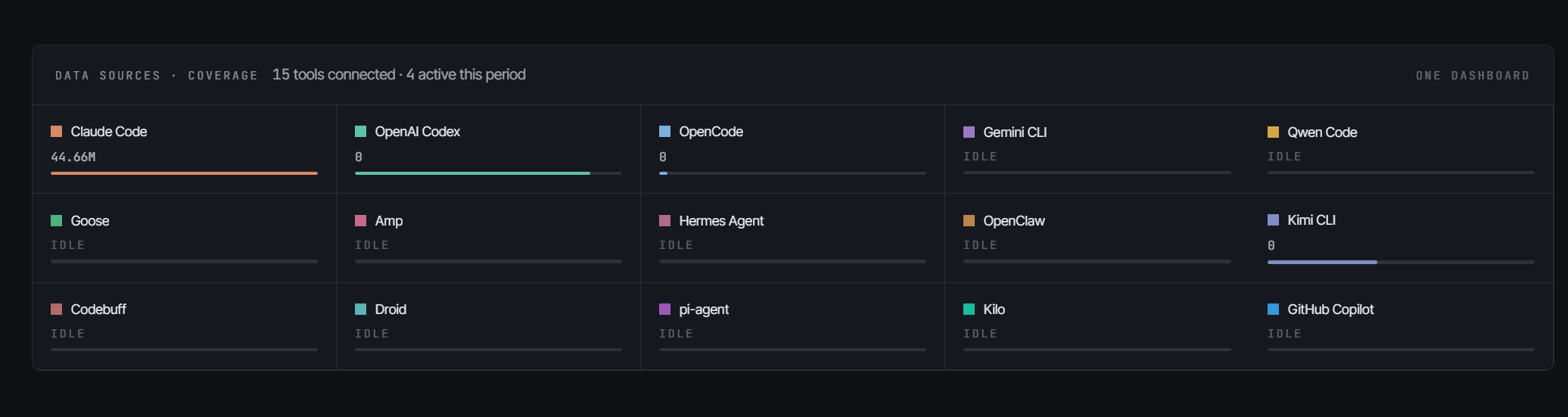Click the Kimi CLI usage progress bar
The height and width of the screenshot is (417, 1568).
pos(1401,262)
